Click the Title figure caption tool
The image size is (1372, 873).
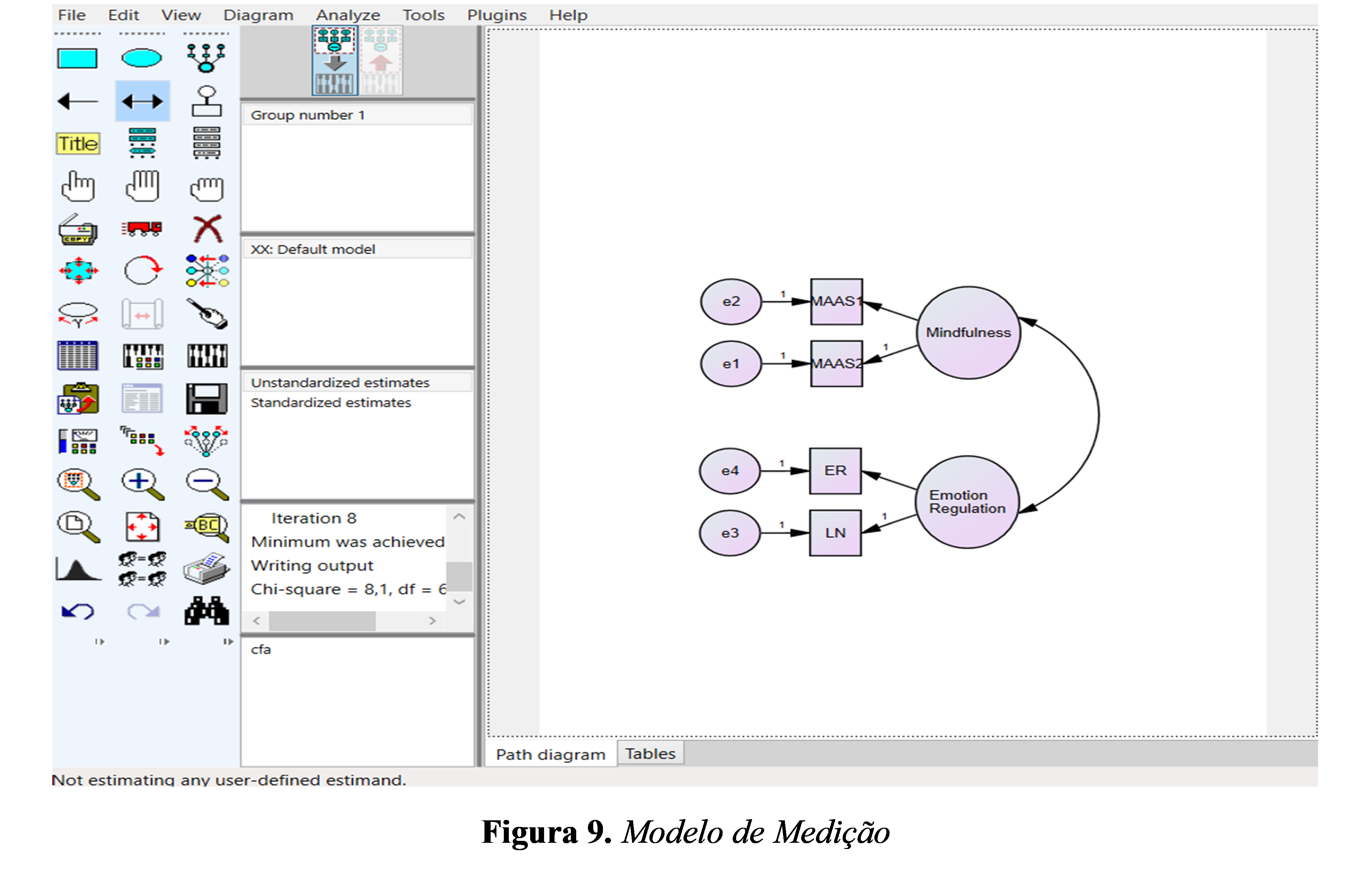[78, 144]
